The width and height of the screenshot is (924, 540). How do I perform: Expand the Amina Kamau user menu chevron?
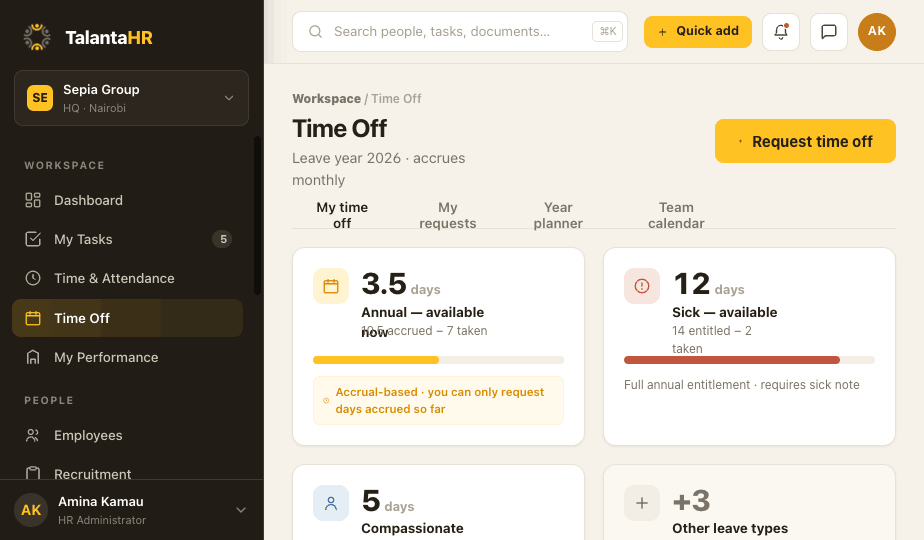(241, 510)
